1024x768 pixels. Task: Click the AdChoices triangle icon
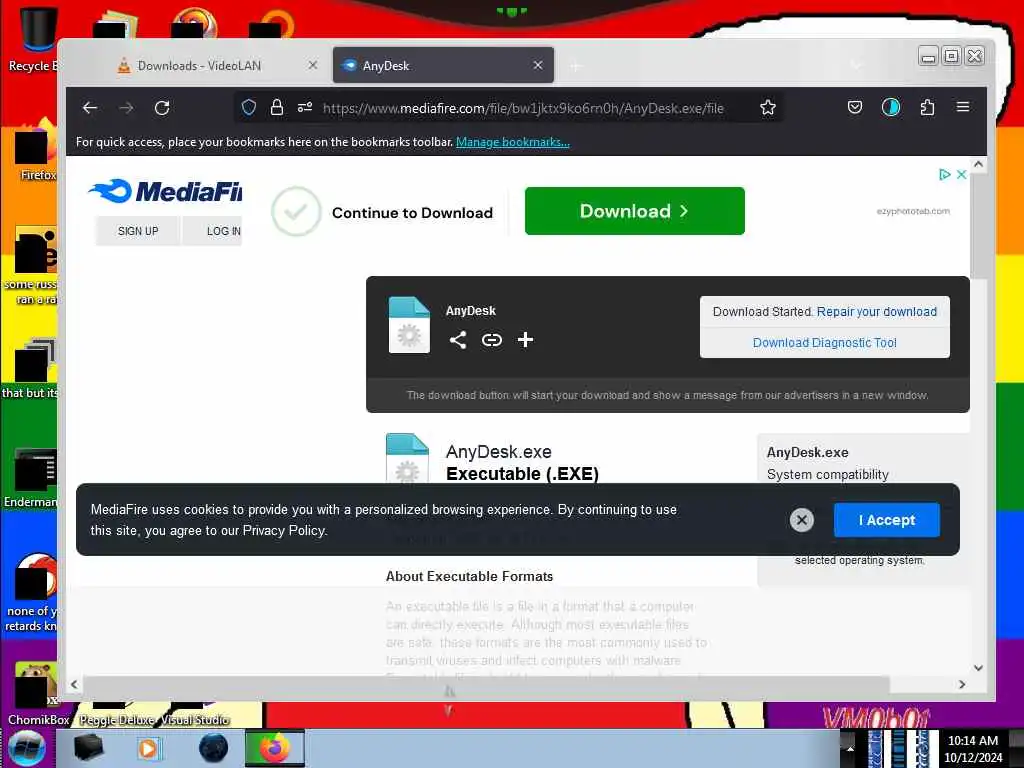tap(944, 174)
